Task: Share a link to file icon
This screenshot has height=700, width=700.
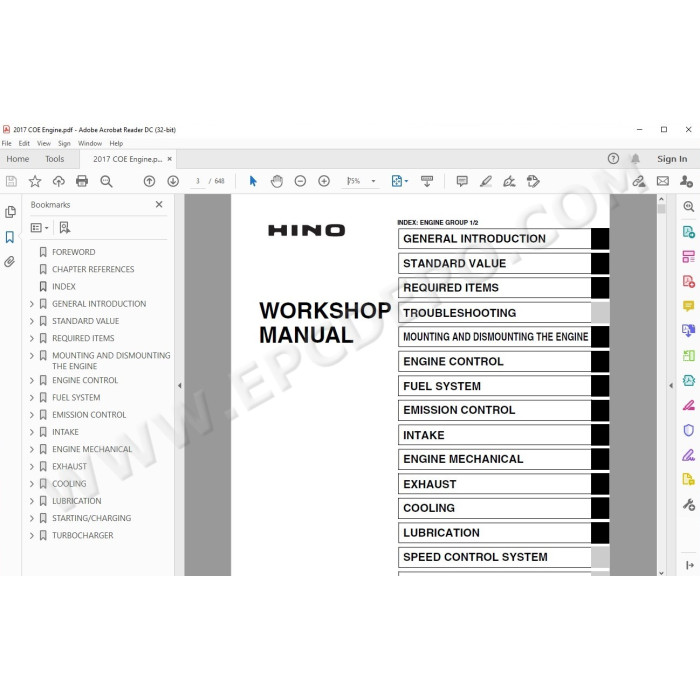Action: (x=639, y=181)
